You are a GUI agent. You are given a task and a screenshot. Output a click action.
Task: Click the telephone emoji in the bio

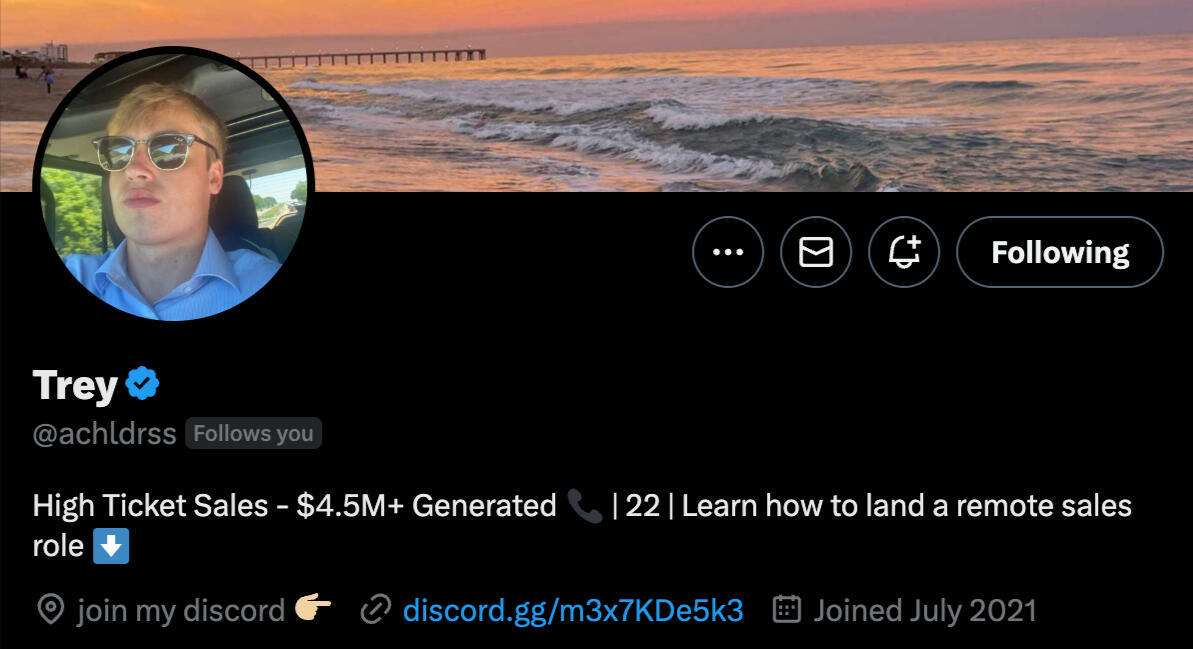tap(584, 506)
